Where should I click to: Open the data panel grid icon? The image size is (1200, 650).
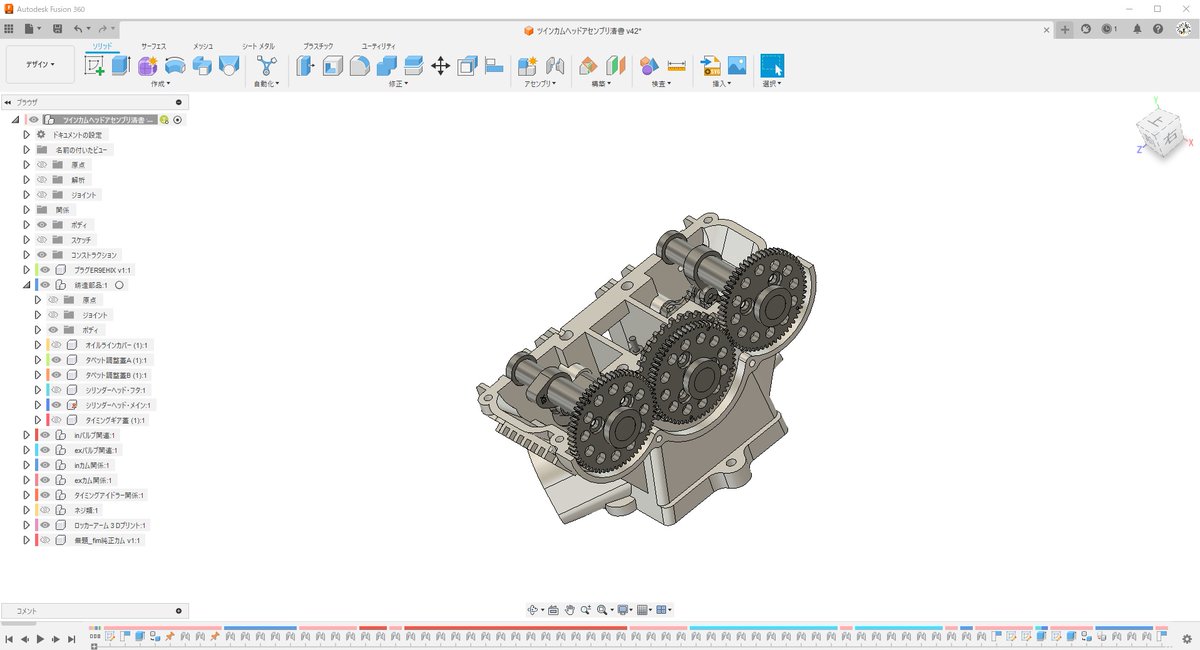coord(9,29)
